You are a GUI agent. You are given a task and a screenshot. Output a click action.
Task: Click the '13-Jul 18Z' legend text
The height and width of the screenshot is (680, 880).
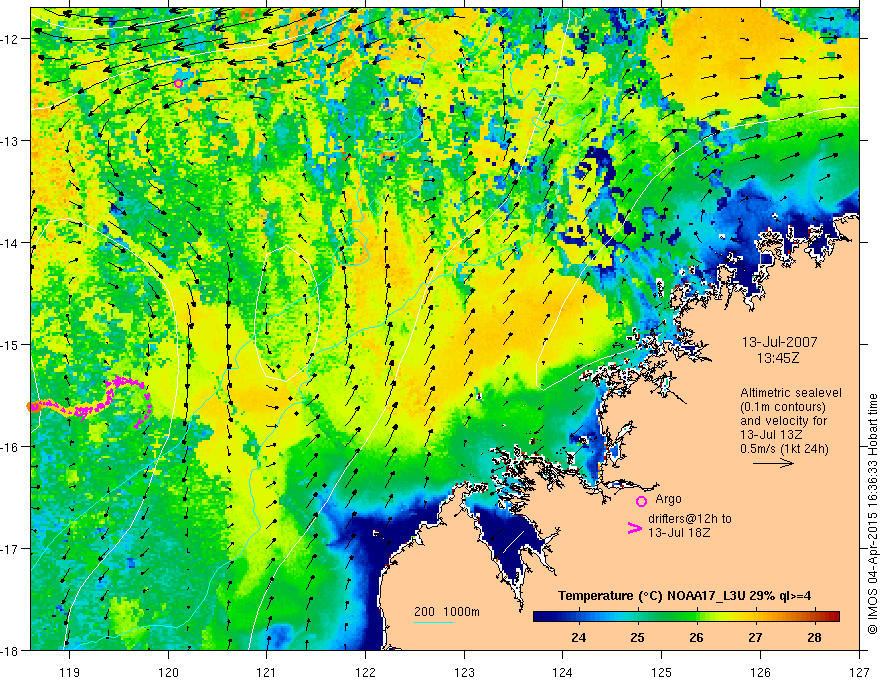(679, 532)
